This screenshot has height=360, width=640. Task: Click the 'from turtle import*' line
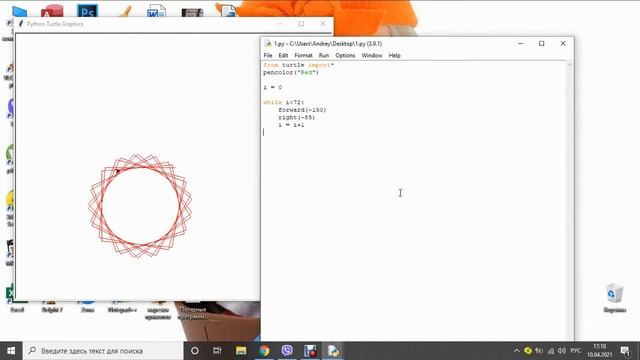(298, 65)
